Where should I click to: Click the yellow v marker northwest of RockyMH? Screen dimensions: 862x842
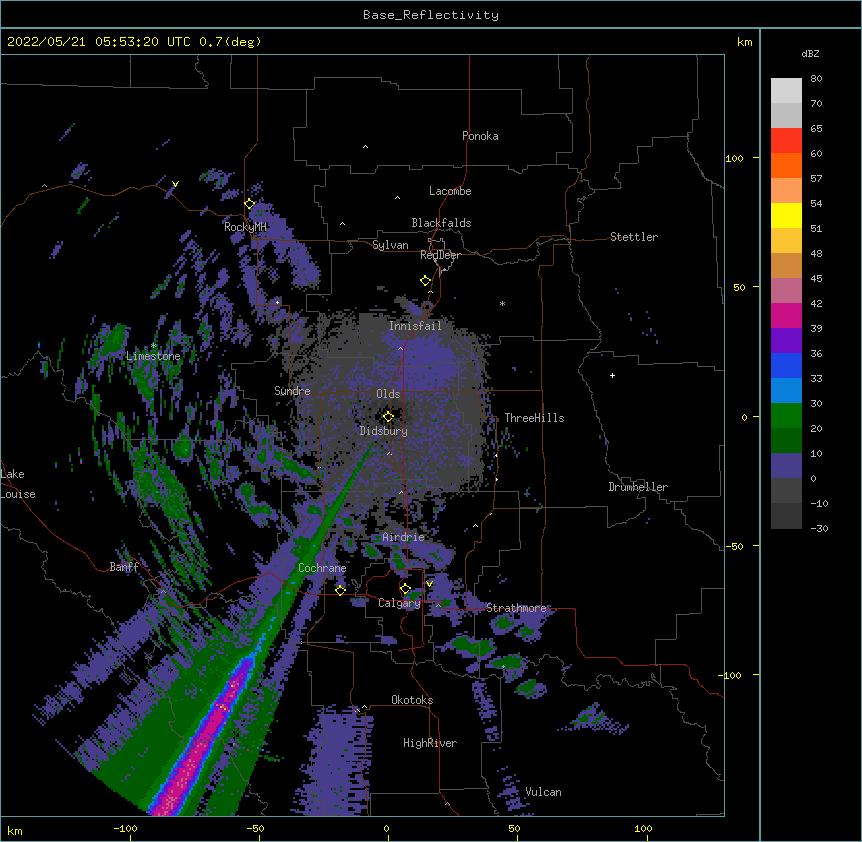pos(175,184)
